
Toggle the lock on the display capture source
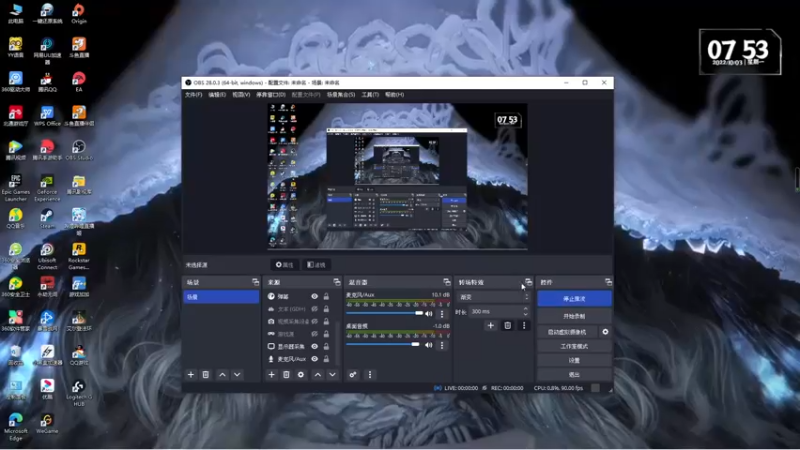tap(326, 346)
